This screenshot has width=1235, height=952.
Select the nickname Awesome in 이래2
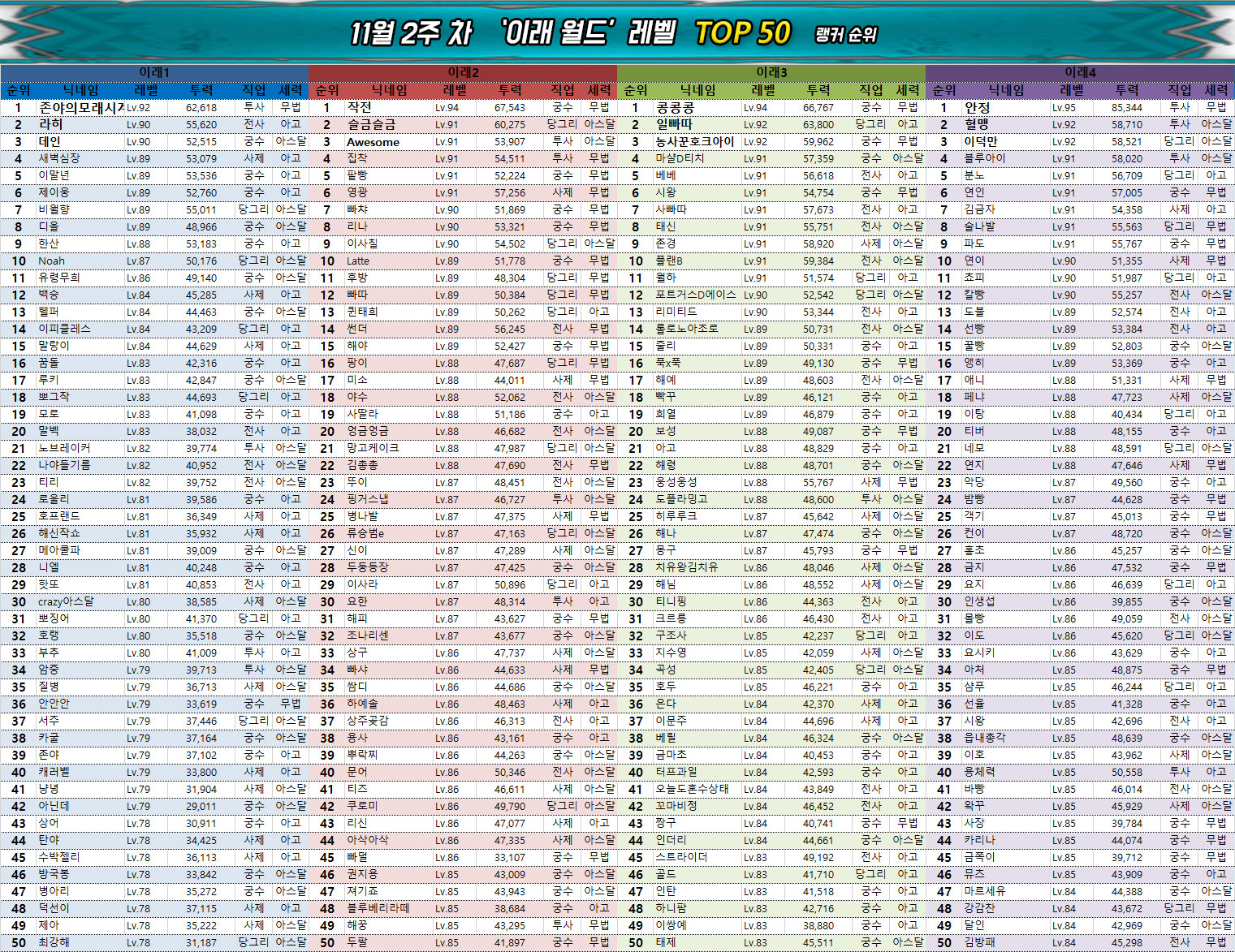tap(373, 142)
